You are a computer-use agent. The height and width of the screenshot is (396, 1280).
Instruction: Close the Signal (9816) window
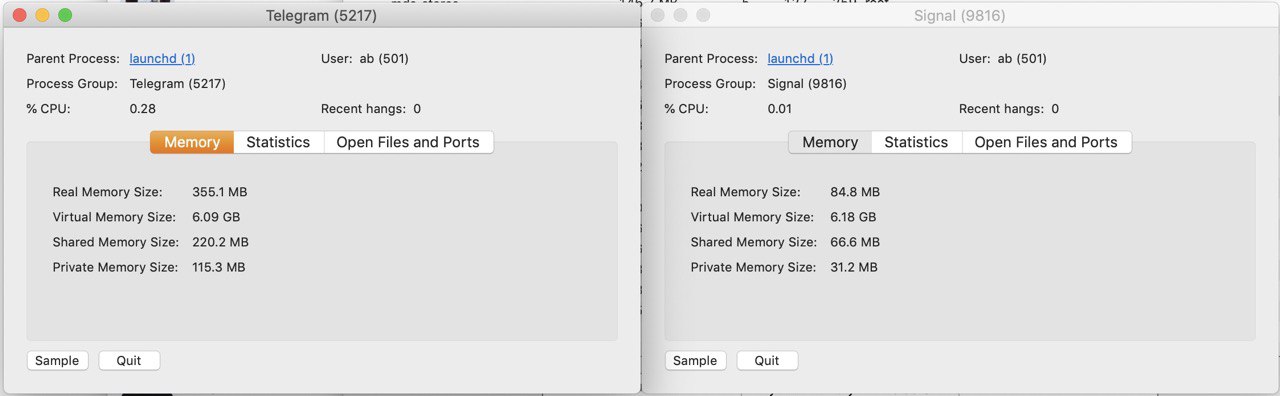tap(657, 15)
